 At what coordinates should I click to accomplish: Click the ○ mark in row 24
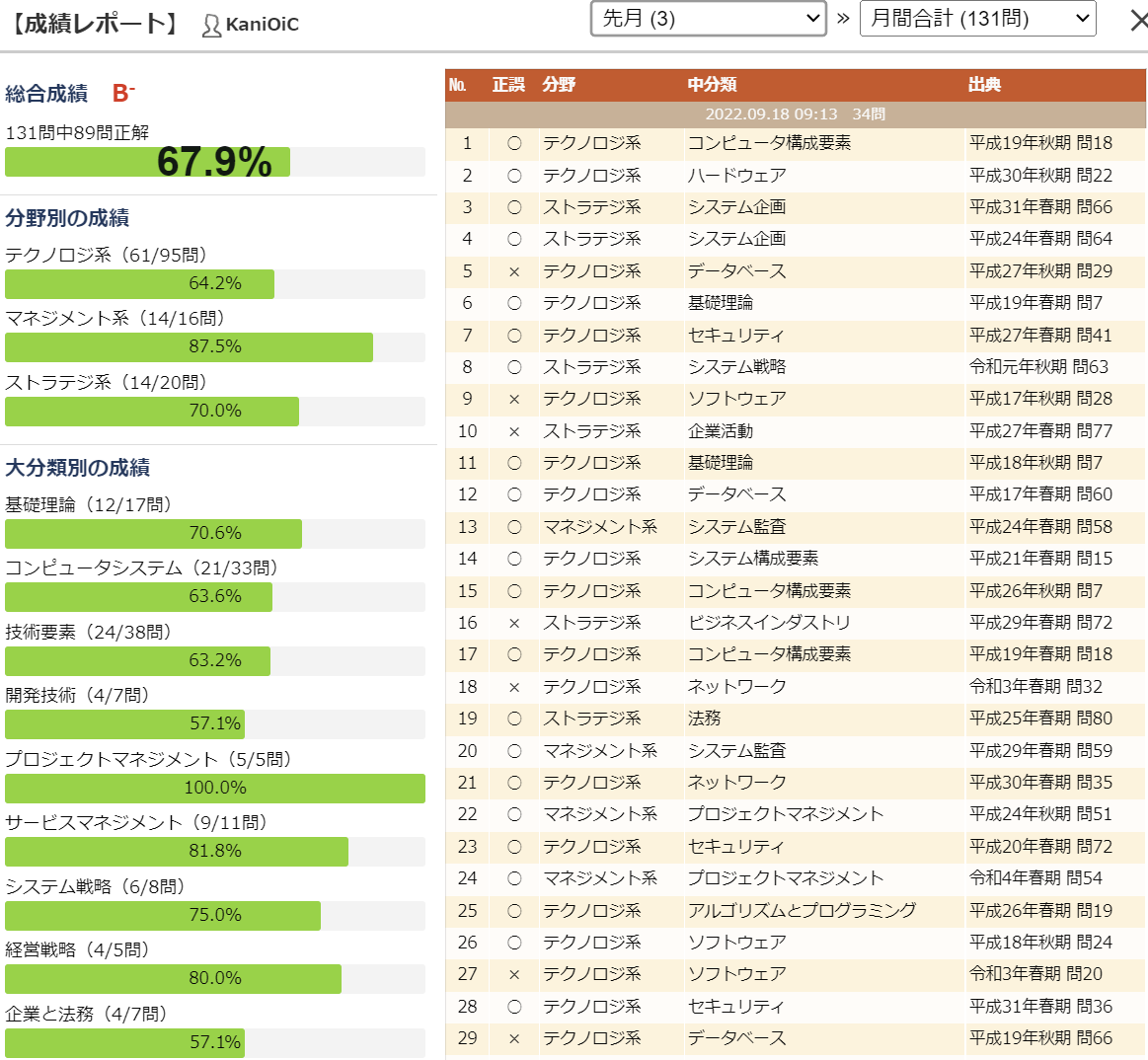(514, 878)
